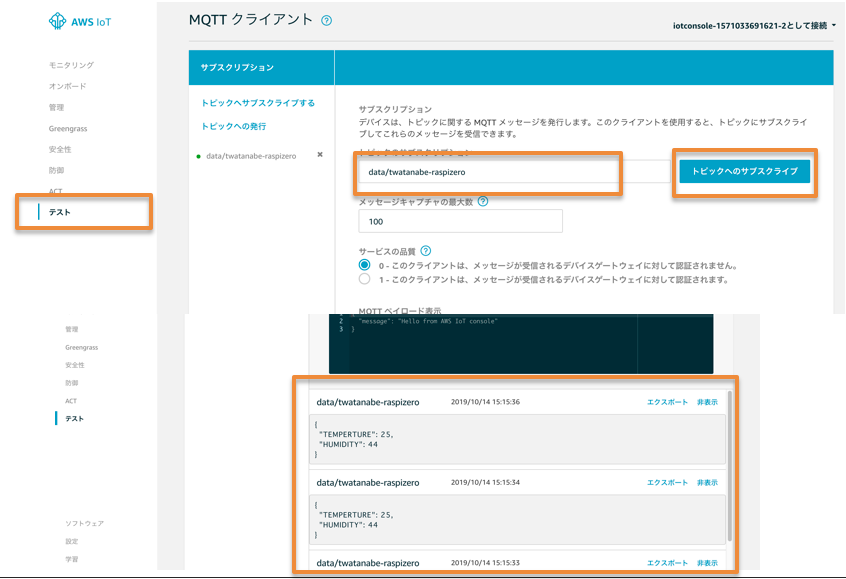Open the トピックへサブスクライブする link
Image resolution: width=846 pixels, height=579 pixels.
click(x=258, y=103)
